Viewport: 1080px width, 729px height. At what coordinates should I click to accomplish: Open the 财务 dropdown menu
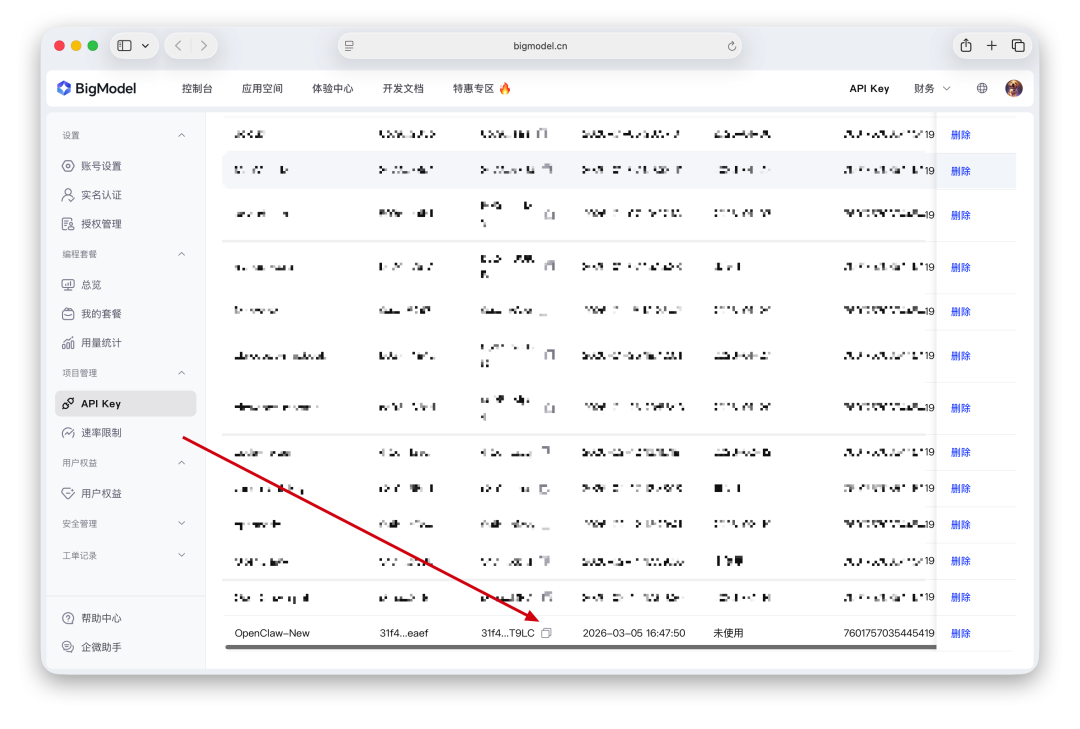click(931, 88)
